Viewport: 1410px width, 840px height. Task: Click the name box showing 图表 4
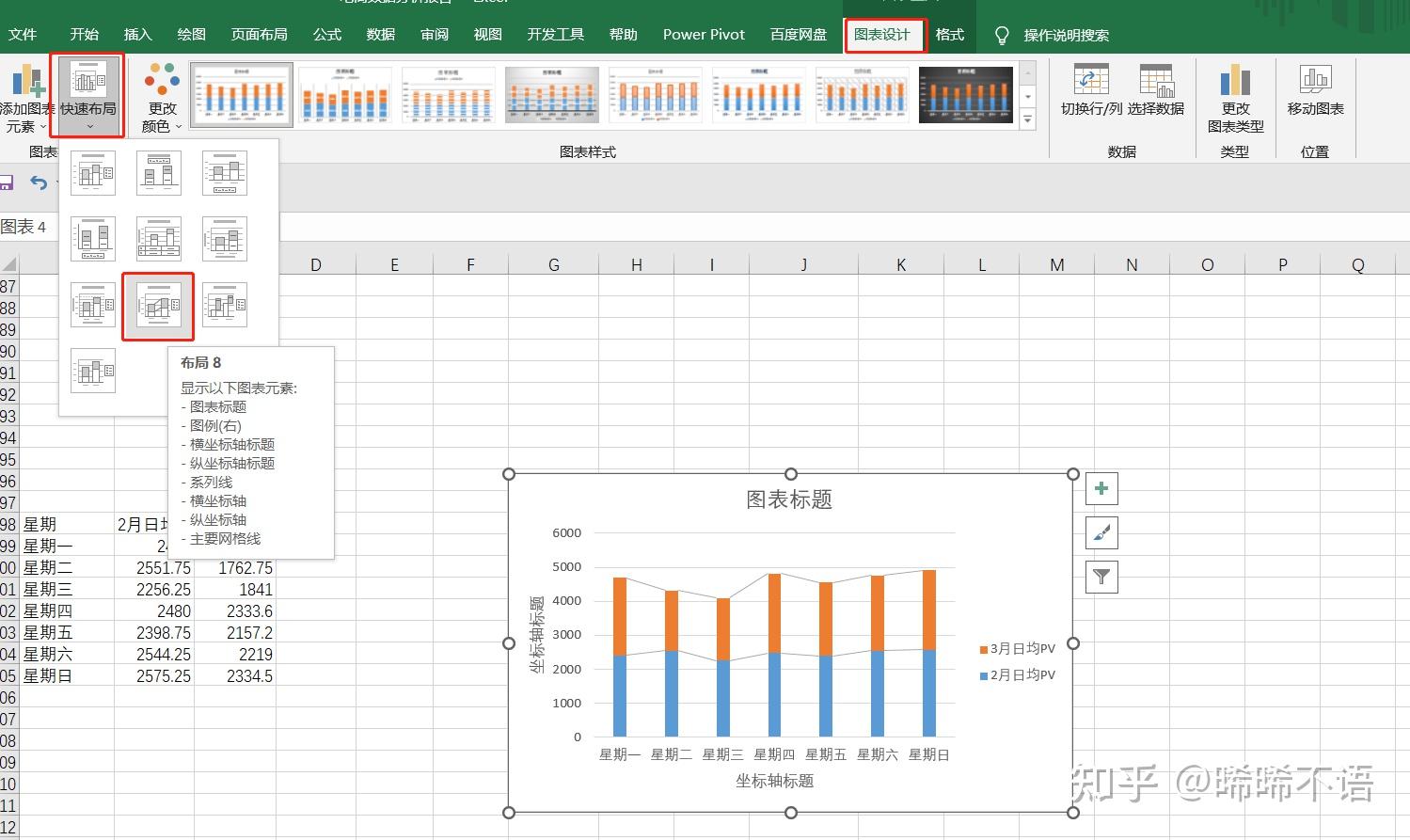point(24,227)
